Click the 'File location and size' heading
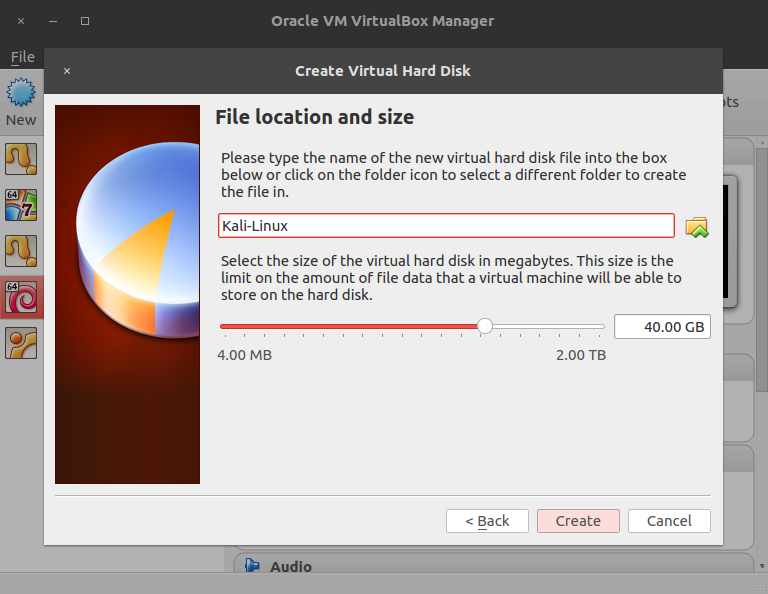768x594 pixels. pos(314,117)
